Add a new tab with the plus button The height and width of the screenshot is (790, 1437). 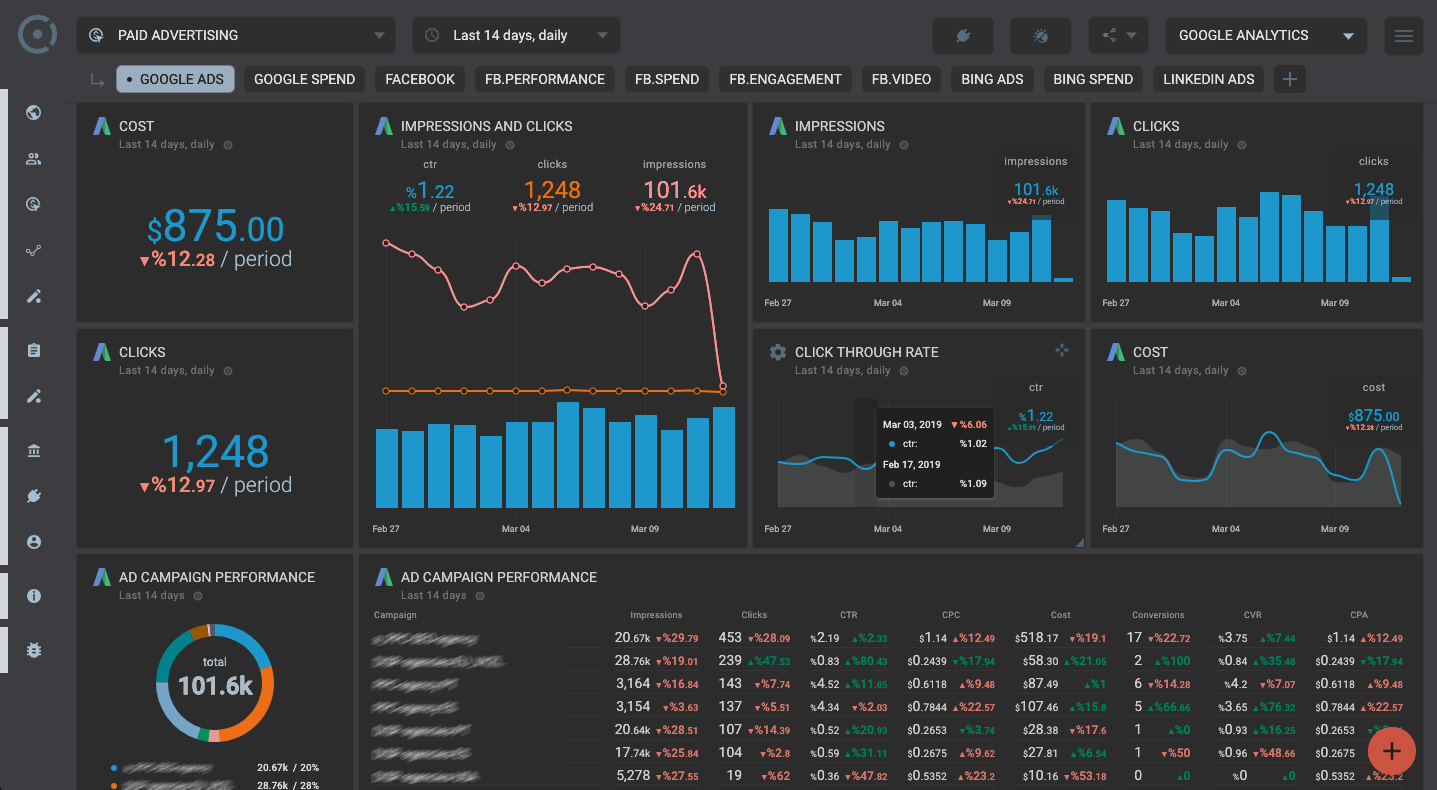1289,78
